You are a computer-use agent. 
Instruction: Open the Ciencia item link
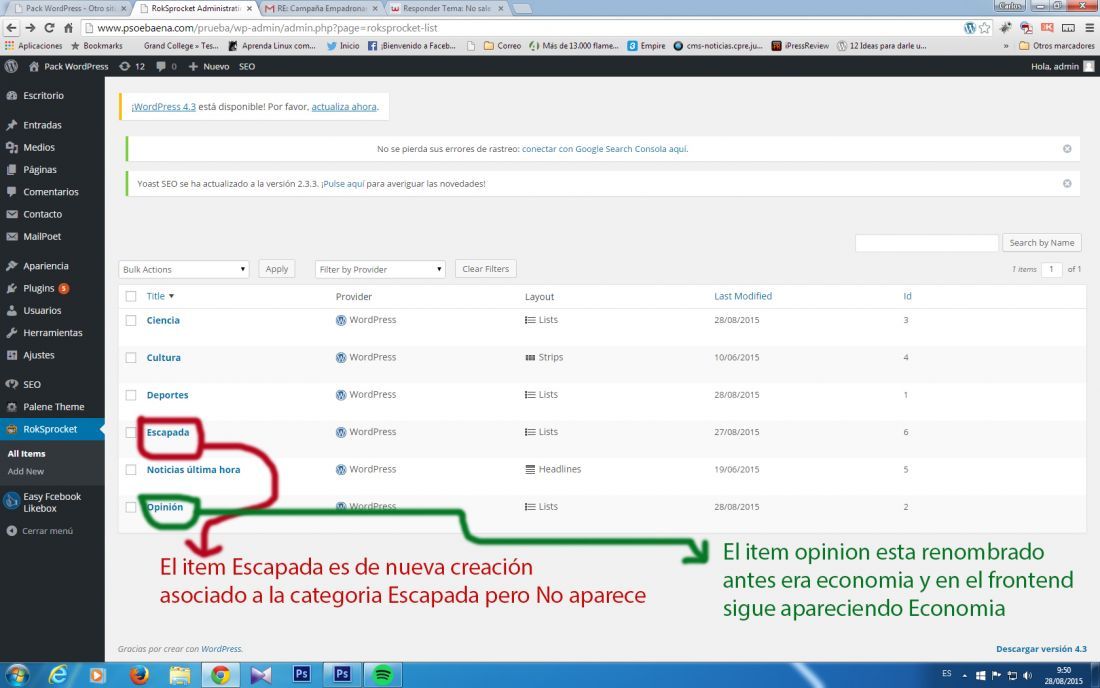click(163, 321)
